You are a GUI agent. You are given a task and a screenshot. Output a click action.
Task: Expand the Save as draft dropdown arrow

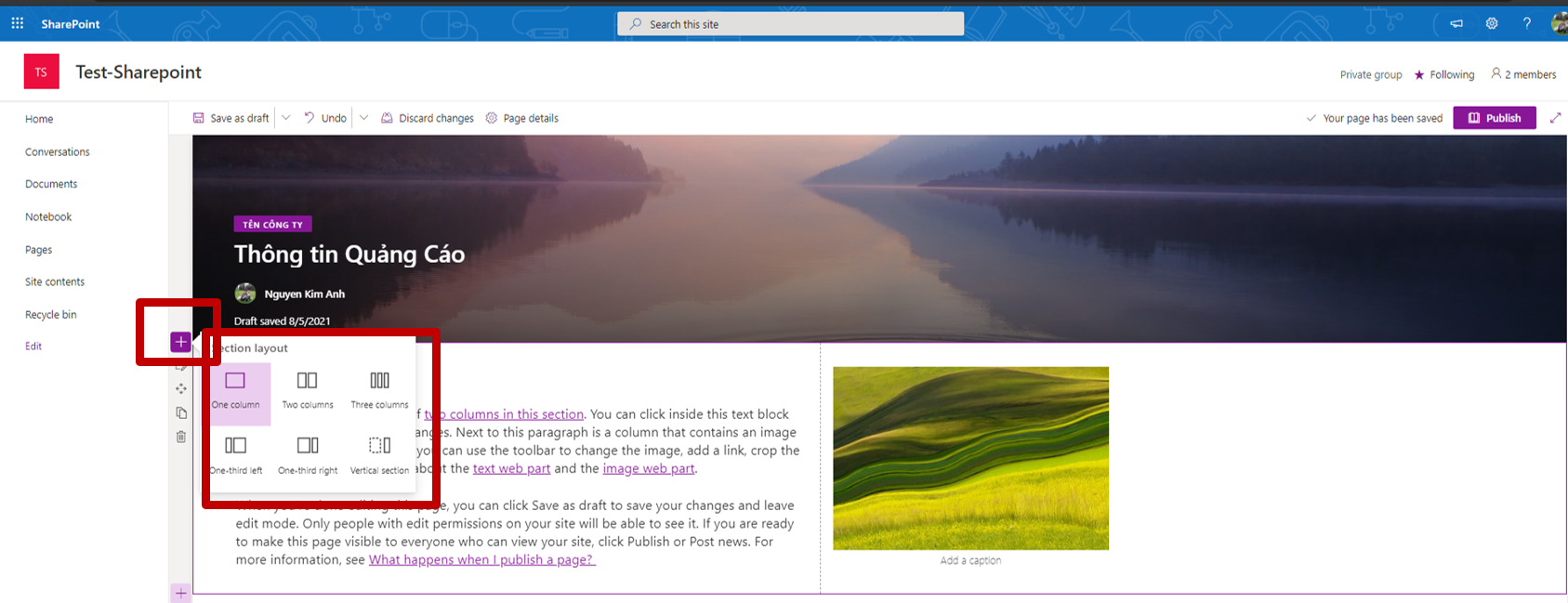click(286, 118)
